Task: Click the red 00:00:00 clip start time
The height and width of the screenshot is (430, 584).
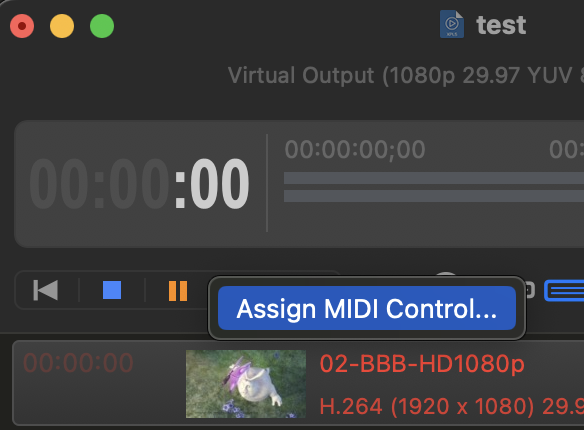Action: coord(78,363)
